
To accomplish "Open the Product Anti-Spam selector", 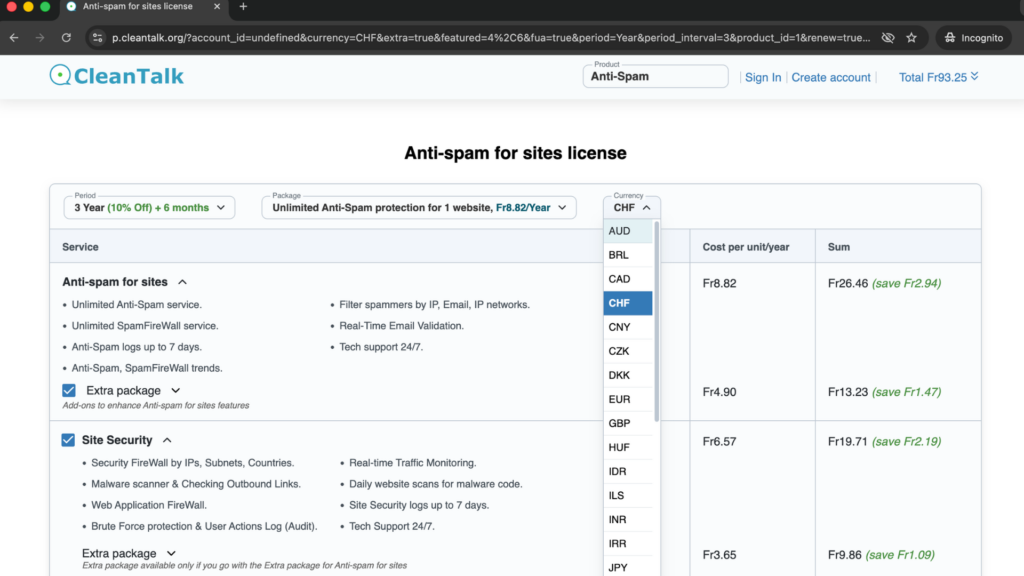I will pos(655,76).
